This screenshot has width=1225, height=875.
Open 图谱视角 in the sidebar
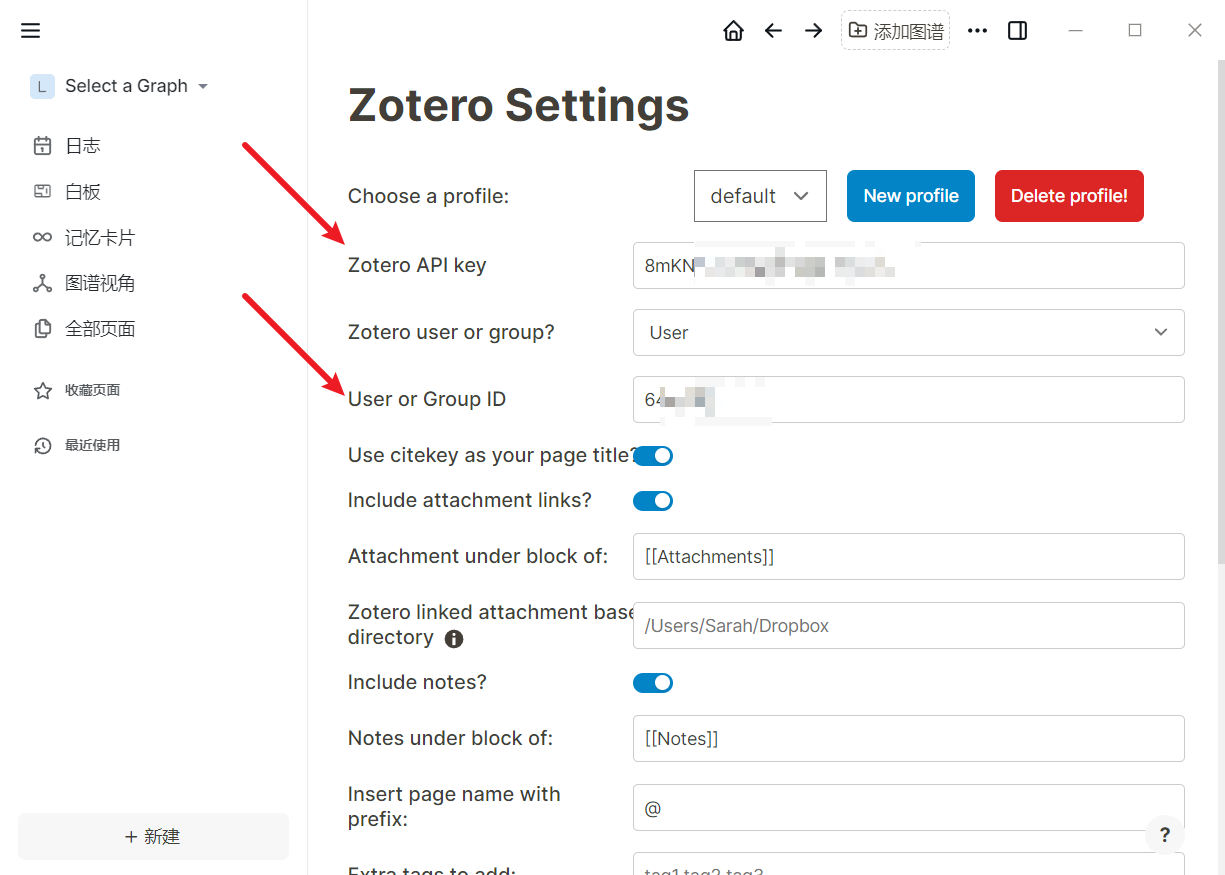pyautogui.click(x=99, y=284)
